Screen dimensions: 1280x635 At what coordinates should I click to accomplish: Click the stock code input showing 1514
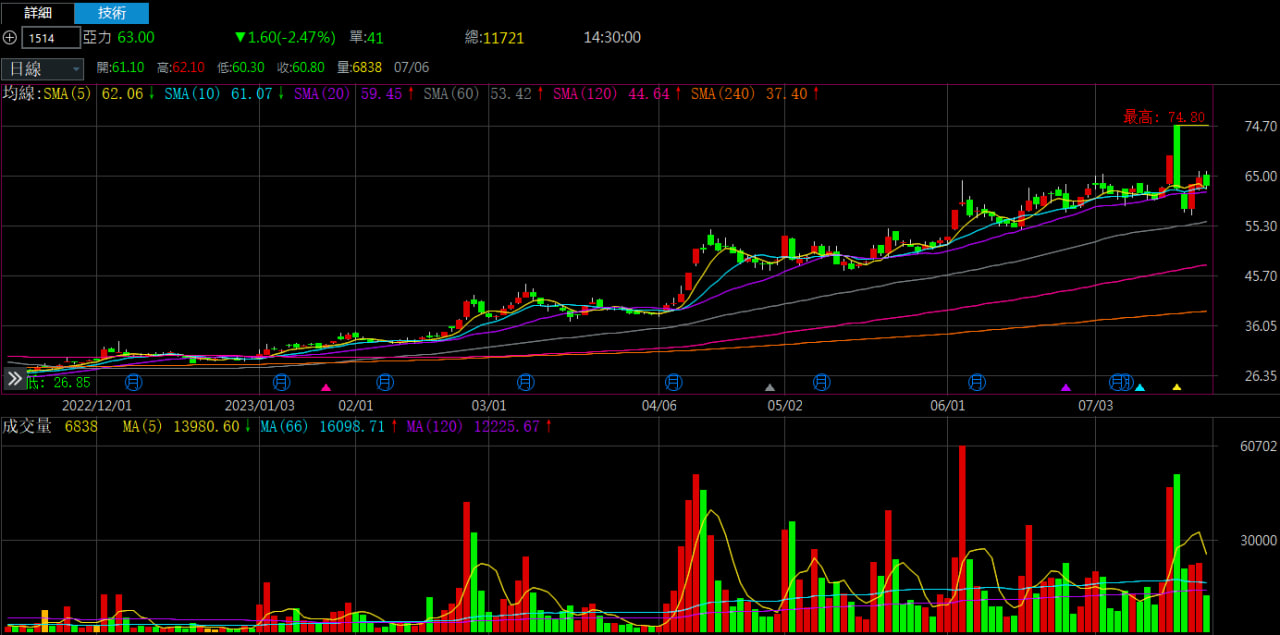(51, 38)
